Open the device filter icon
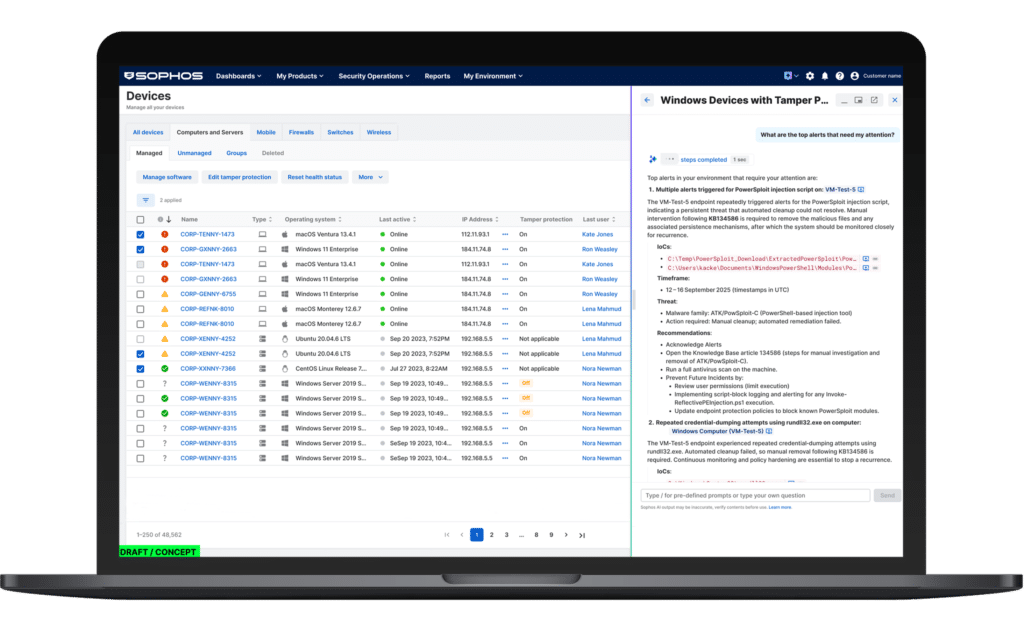This screenshot has width=1024, height=630. [x=146, y=200]
